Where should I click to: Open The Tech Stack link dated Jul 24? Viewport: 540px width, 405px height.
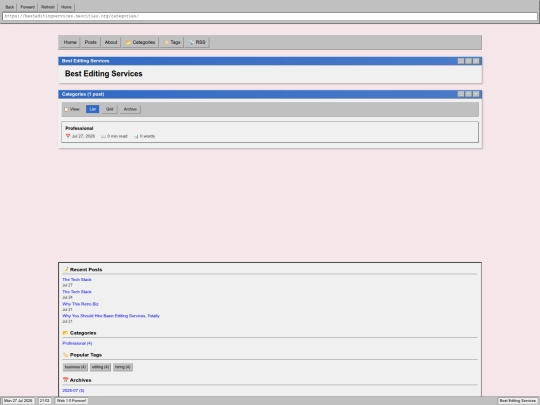77,292
